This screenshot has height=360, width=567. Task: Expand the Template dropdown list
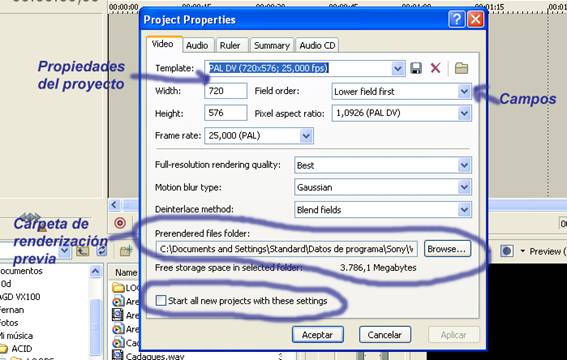[397, 68]
